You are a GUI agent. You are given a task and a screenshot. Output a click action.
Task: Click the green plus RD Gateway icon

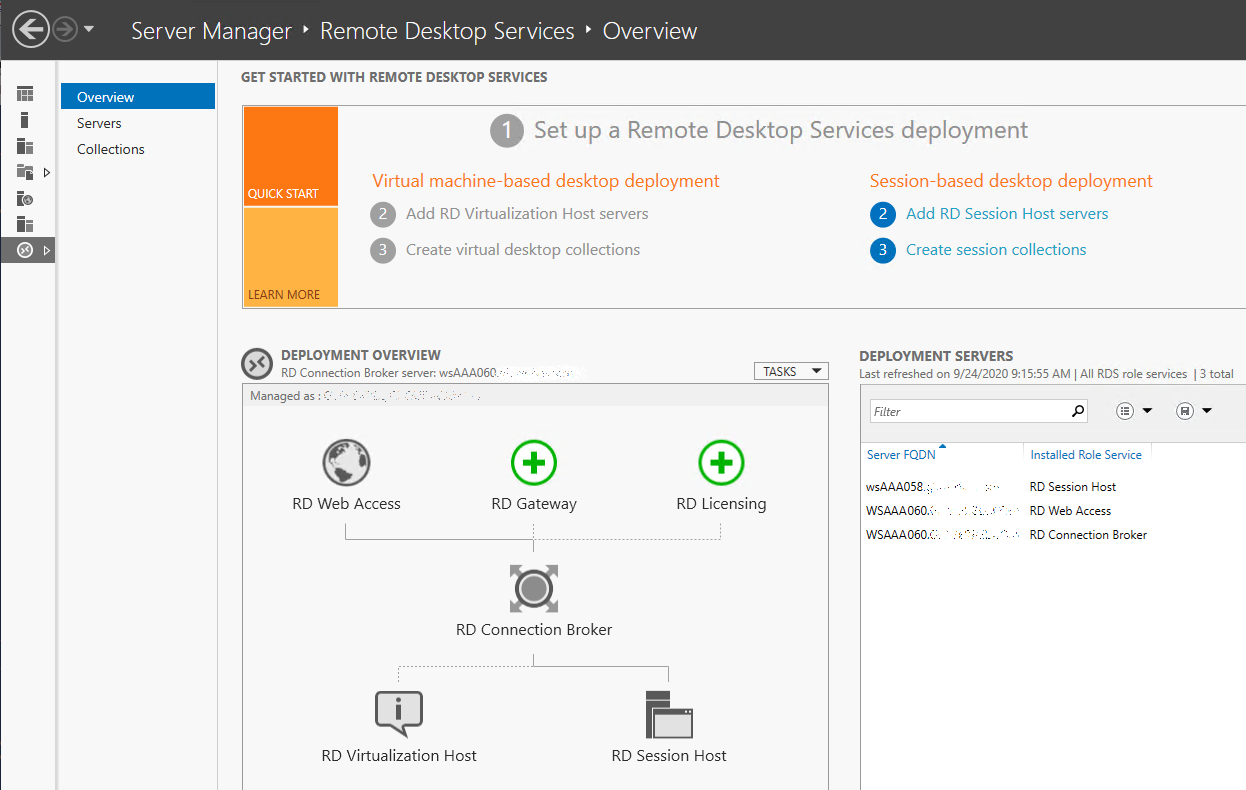[x=534, y=463]
